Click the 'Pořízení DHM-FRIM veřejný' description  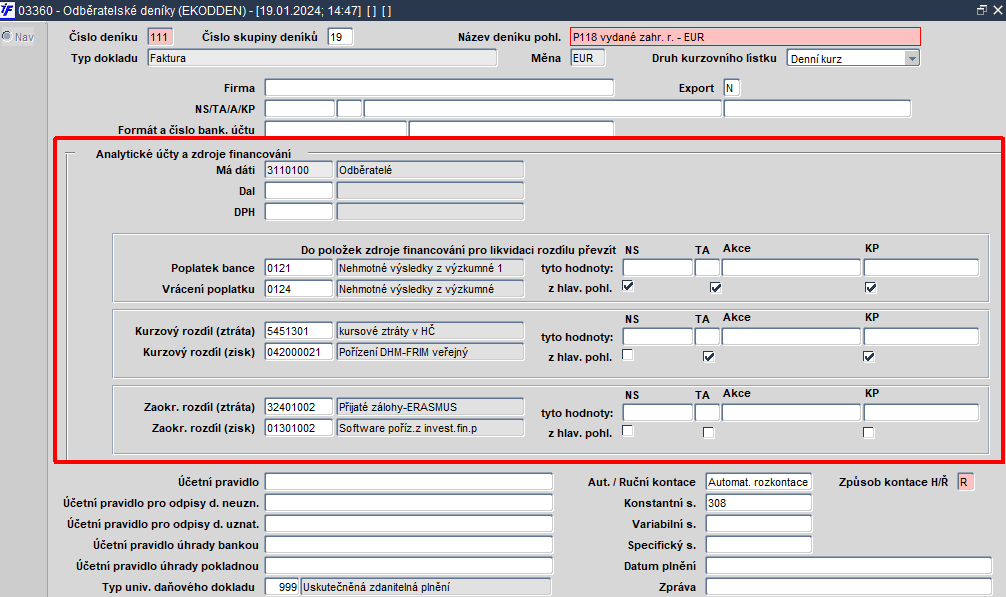[431, 352]
